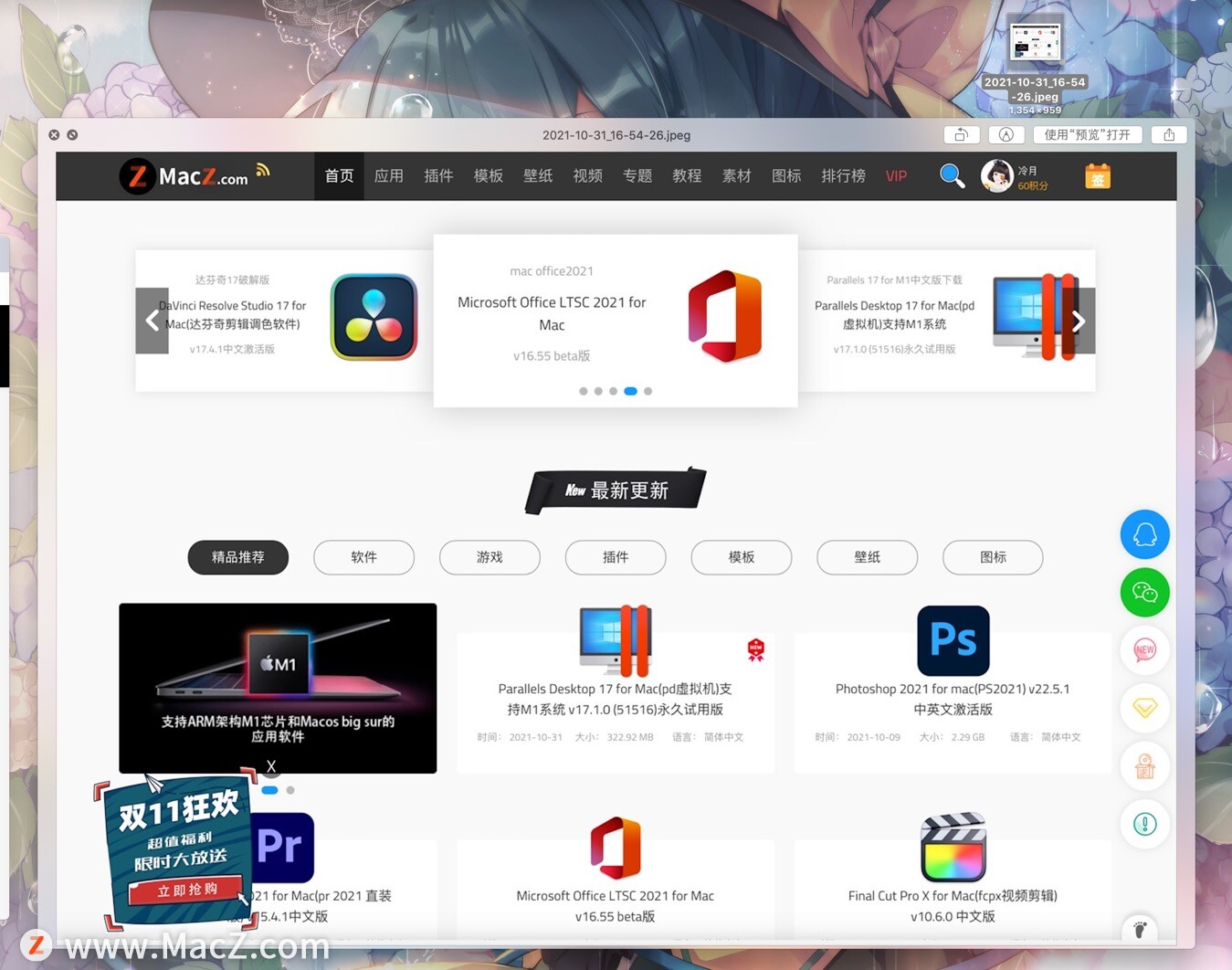Open Microsoft Office LTSC 2021 list link
The width and height of the screenshot is (1232, 970).
[616, 906]
